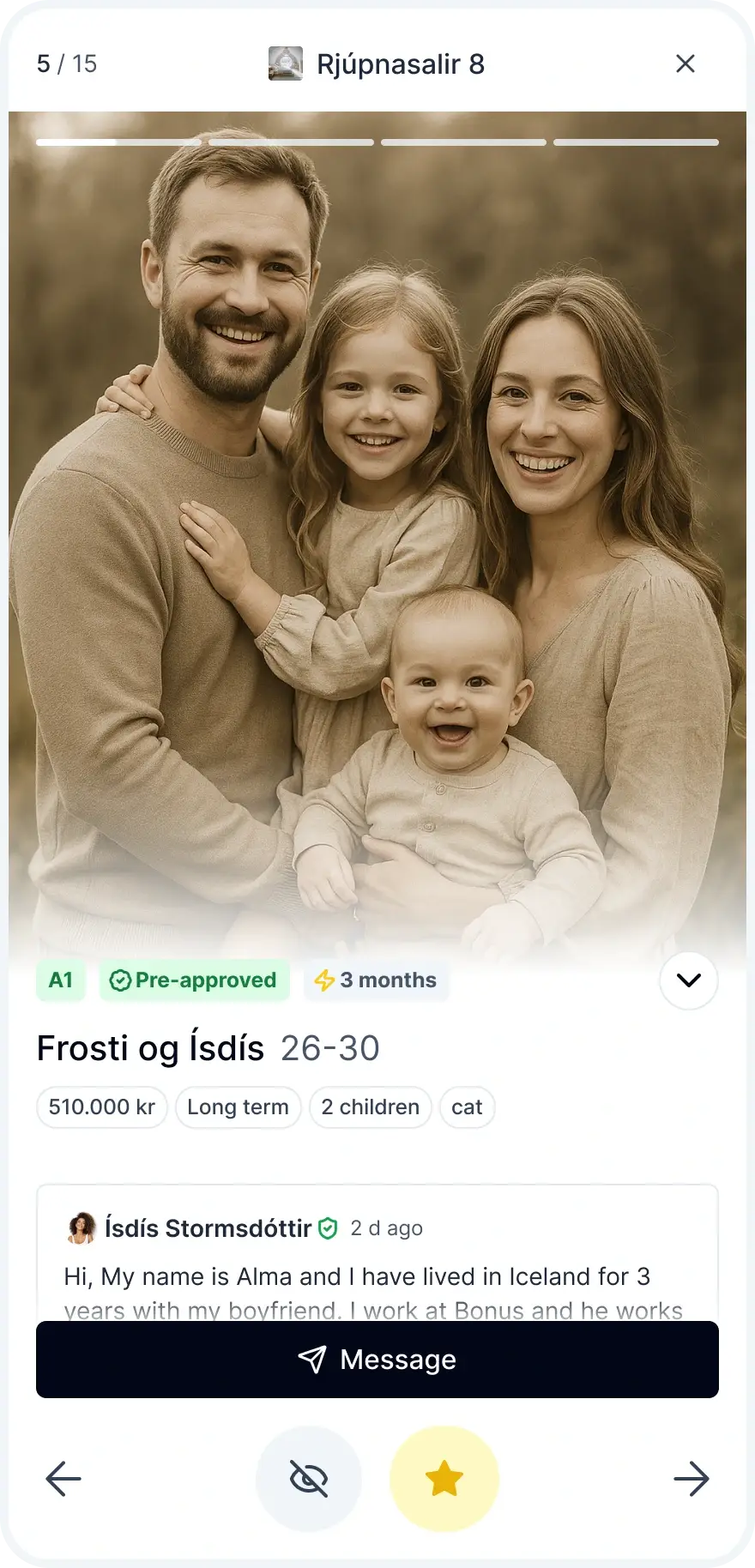This screenshot has height=1568, width=755.
Task: Jump to the fourth photo progress segment
Action: click(636, 142)
